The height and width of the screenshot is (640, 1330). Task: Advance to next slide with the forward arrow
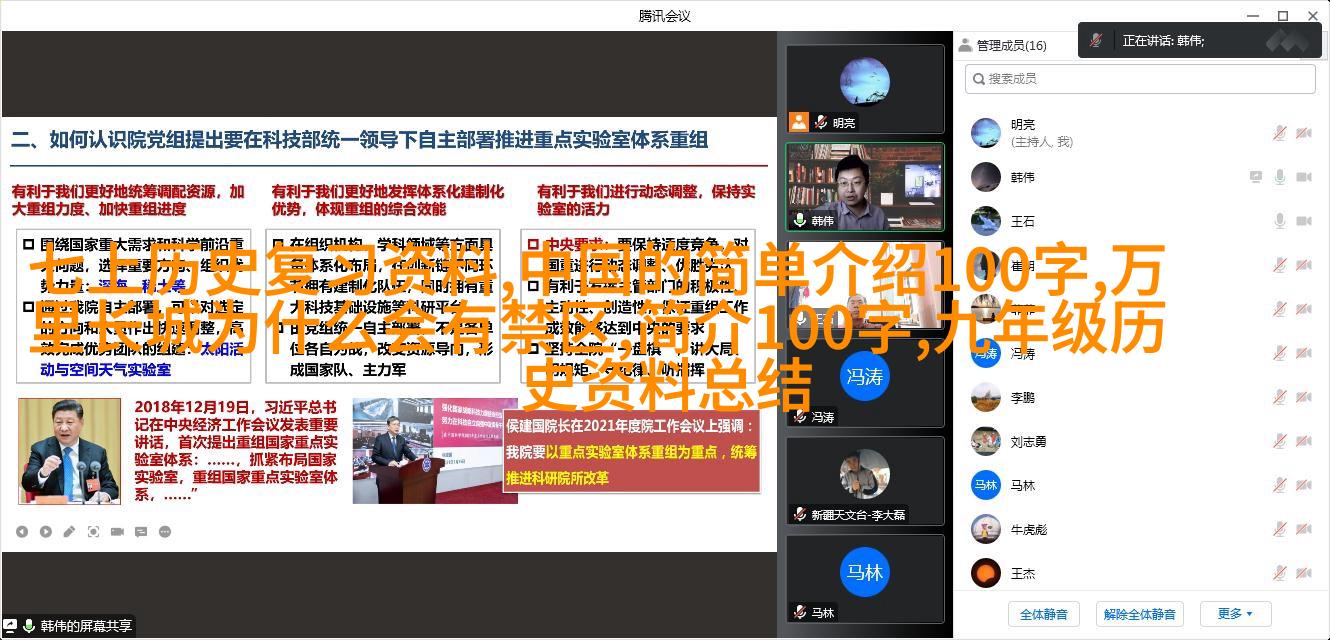46,532
